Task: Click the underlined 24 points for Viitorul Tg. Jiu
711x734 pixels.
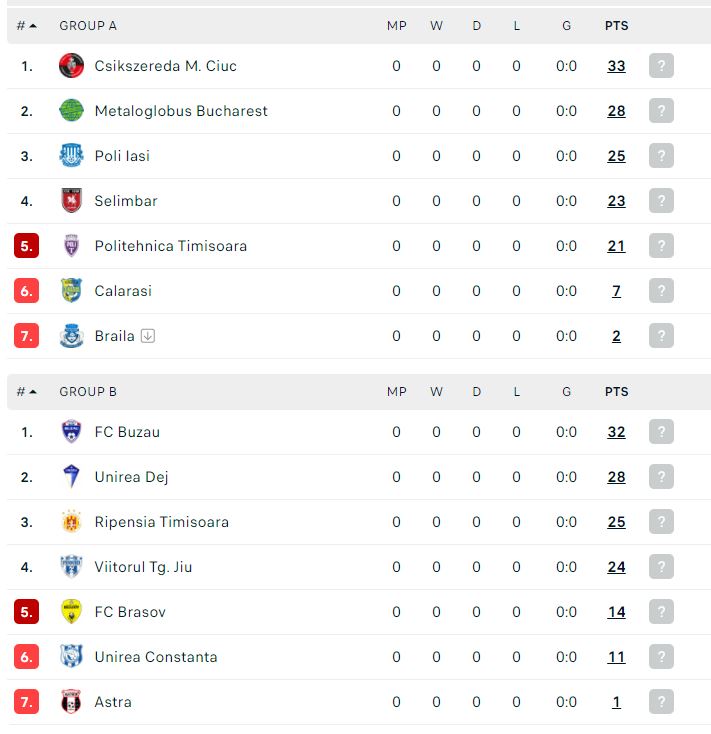Action: [616, 567]
